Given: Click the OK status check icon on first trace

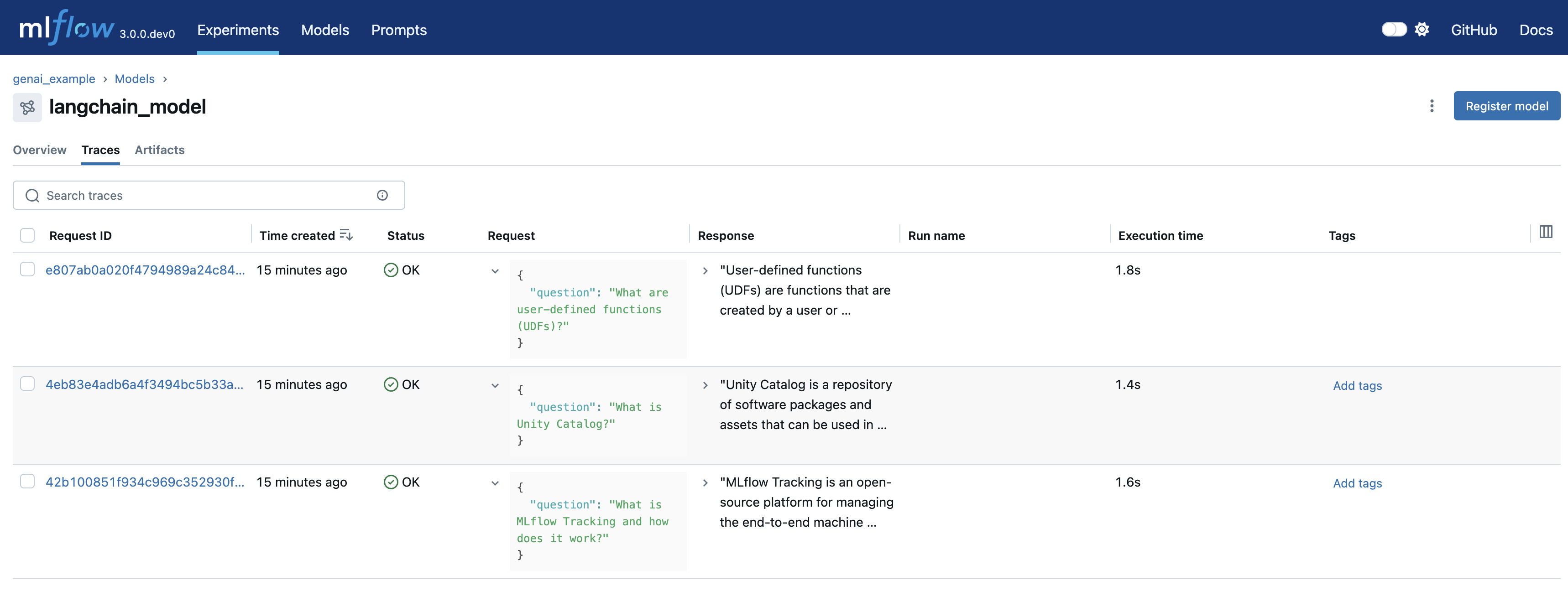Looking at the screenshot, I should 391,270.
